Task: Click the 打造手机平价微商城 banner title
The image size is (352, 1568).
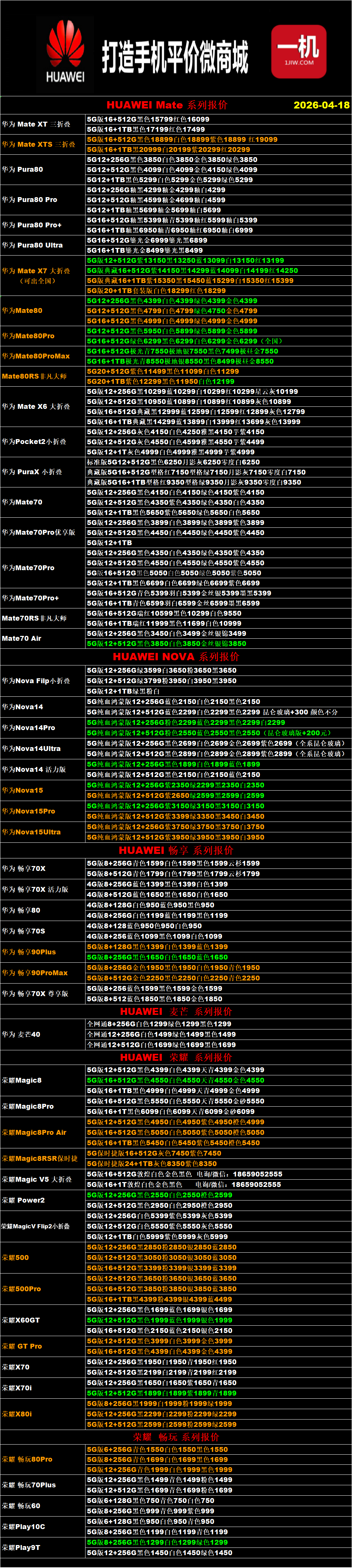Action: (175, 57)
